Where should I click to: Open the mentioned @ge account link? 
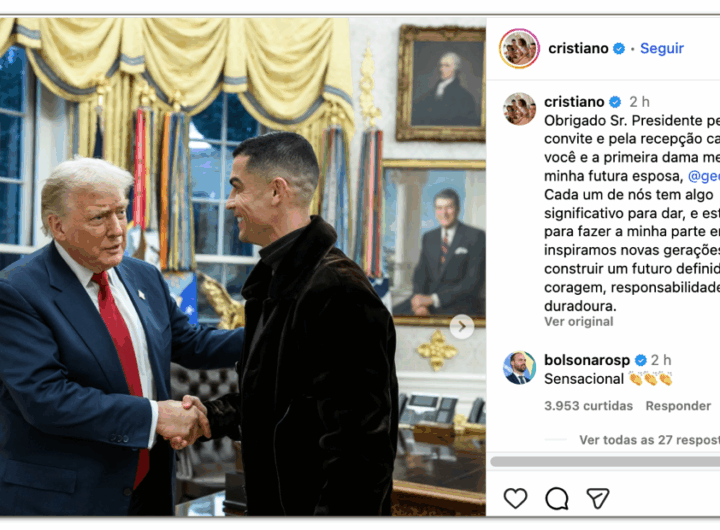click(703, 176)
